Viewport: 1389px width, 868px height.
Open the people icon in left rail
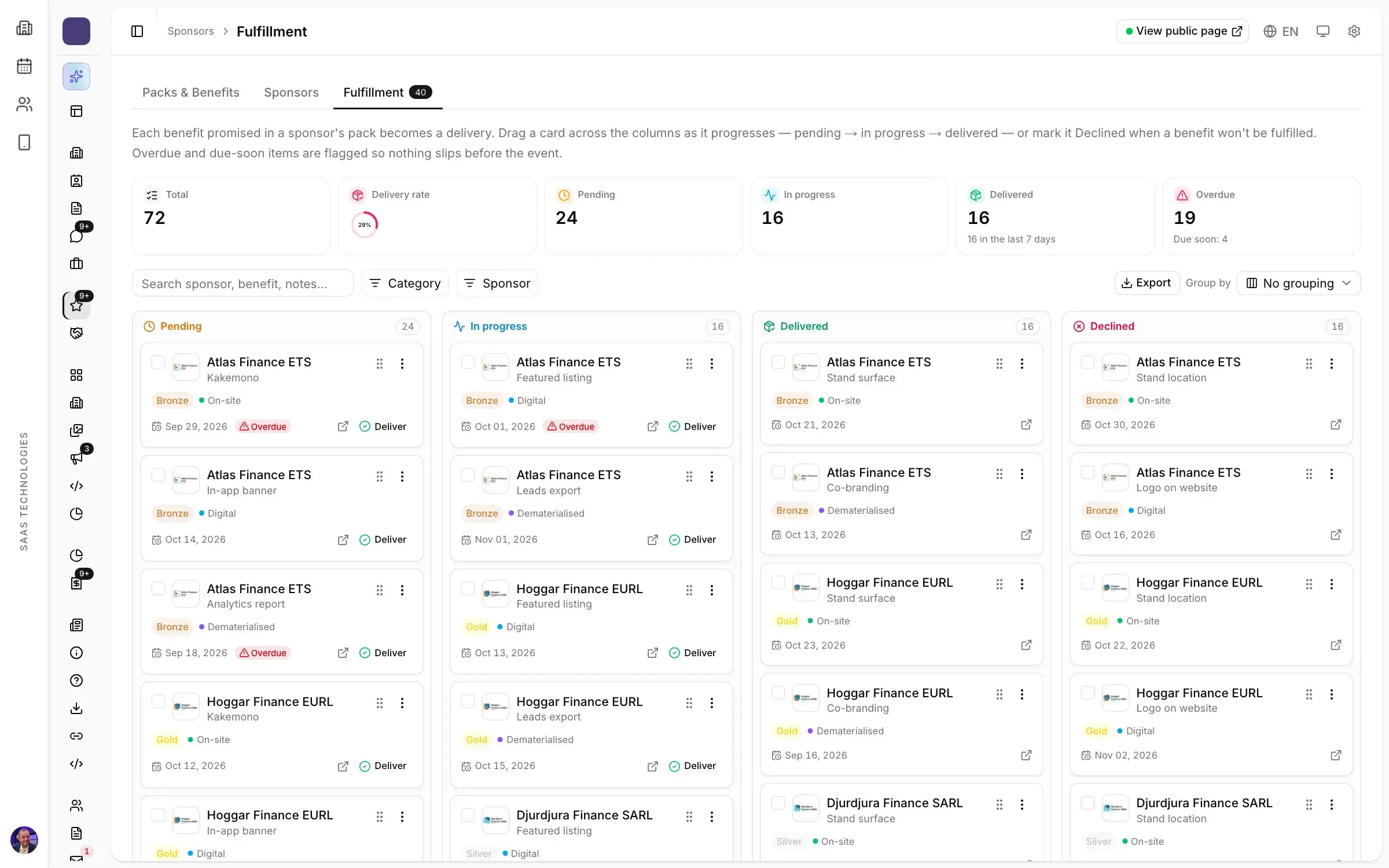click(x=24, y=104)
